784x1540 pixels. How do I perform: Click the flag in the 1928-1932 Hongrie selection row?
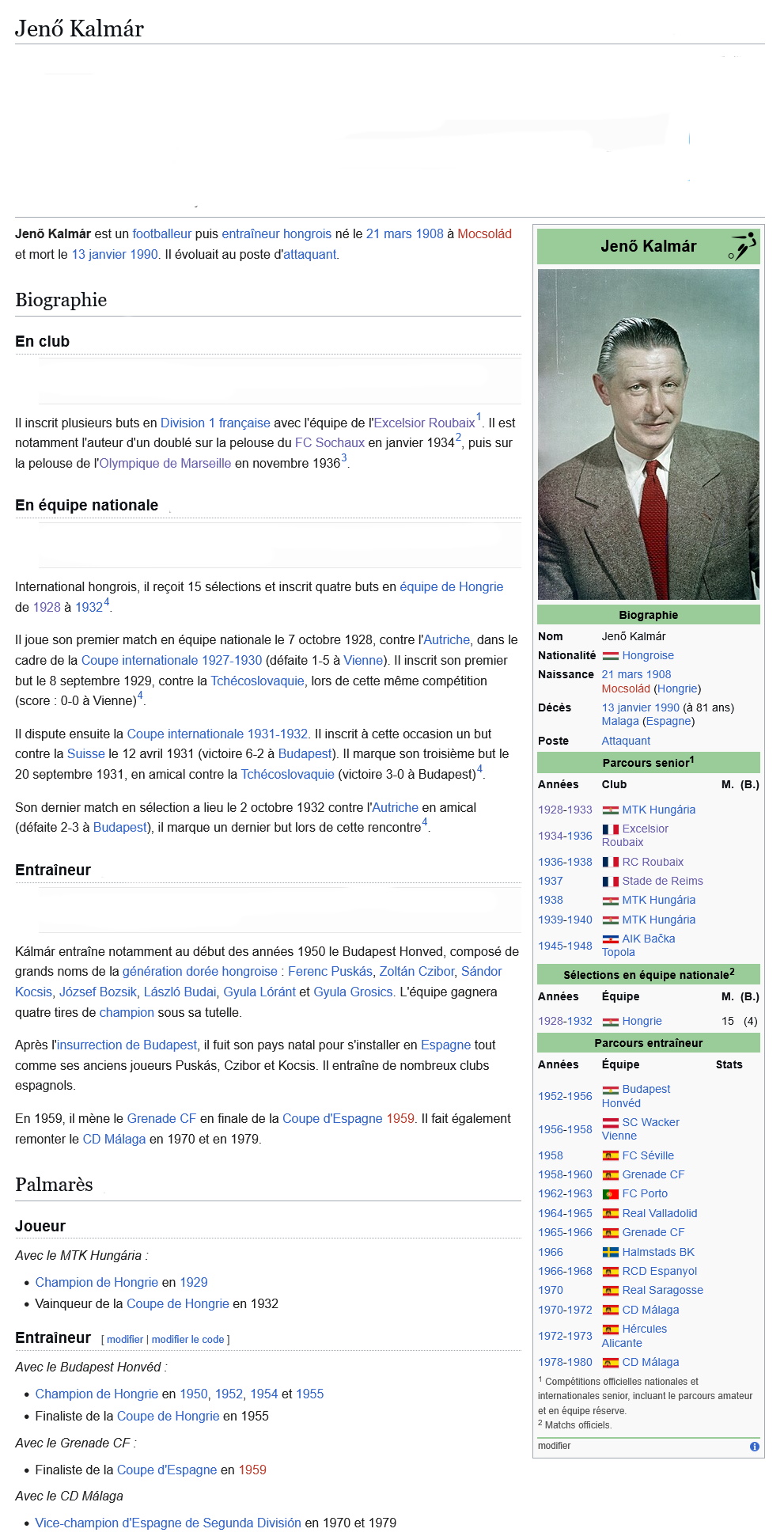pos(610,1021)
